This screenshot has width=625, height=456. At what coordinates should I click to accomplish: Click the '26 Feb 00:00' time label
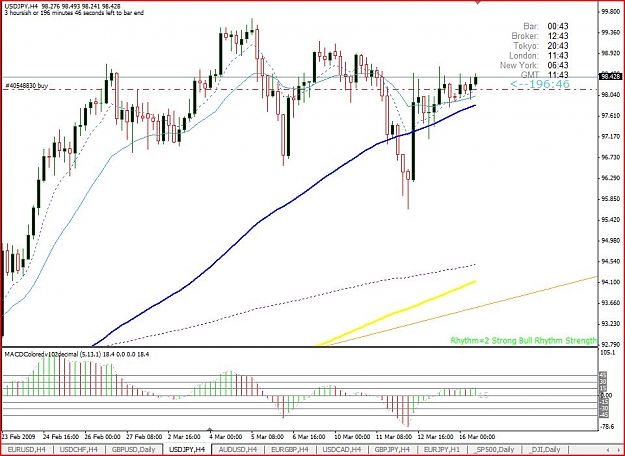[102, 436]
